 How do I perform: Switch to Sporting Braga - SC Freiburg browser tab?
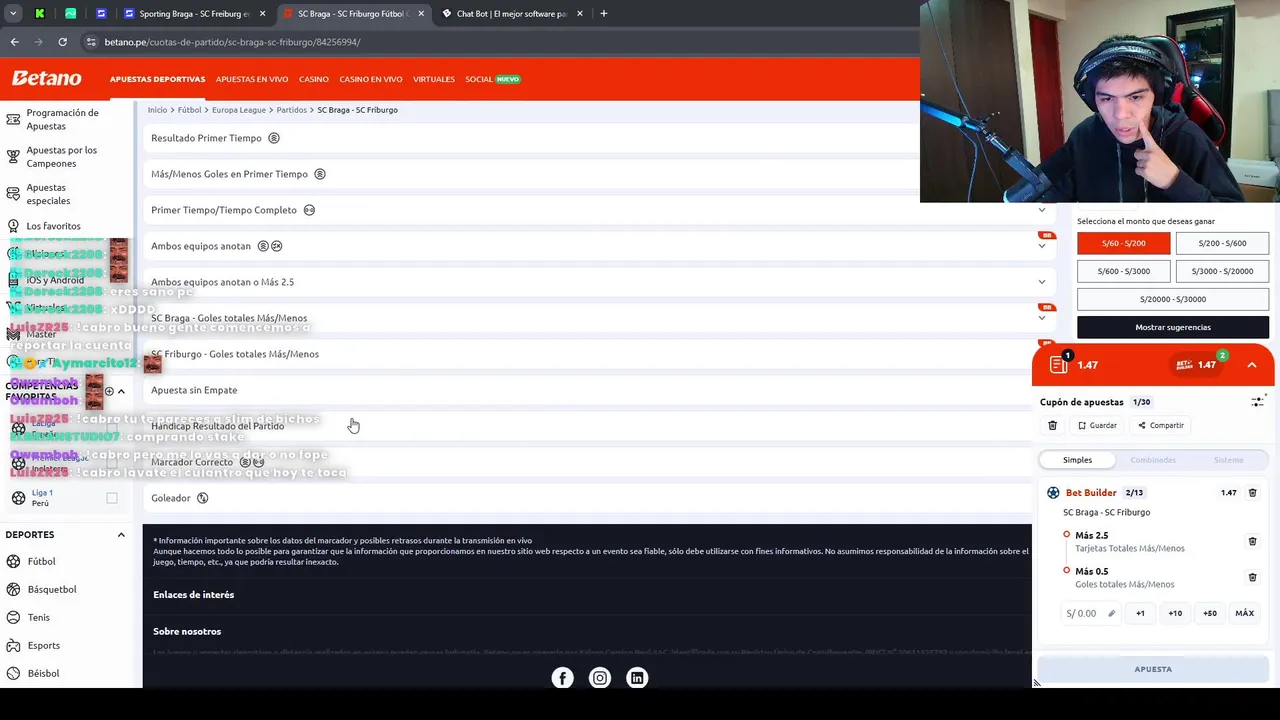196,14
